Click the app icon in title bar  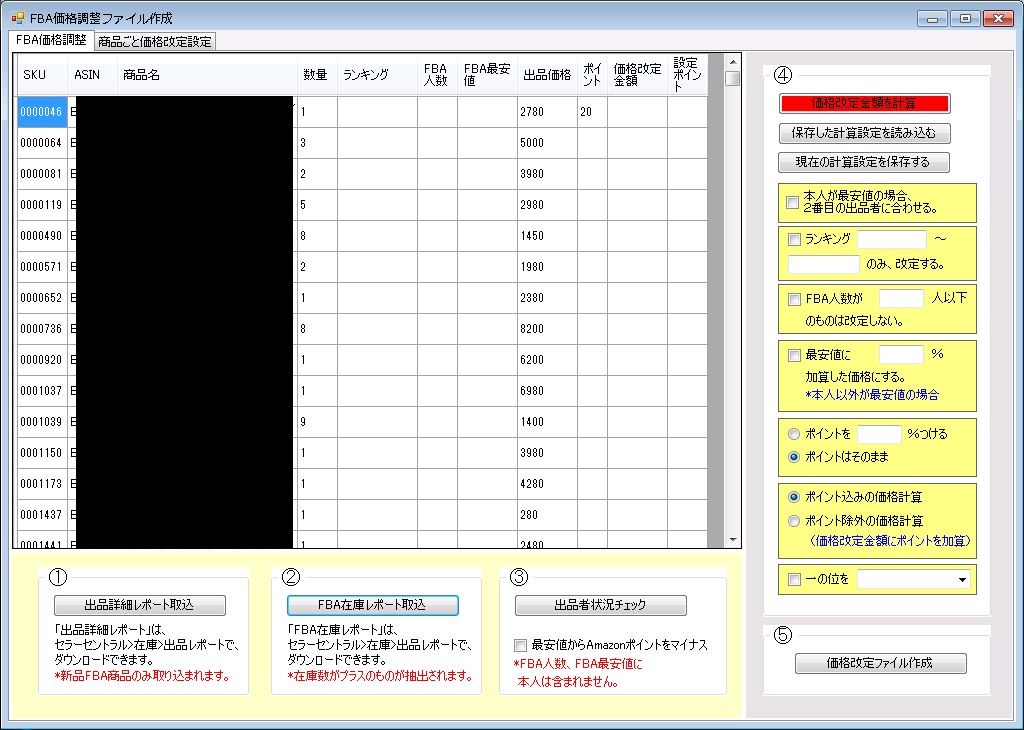pos(18,18)
